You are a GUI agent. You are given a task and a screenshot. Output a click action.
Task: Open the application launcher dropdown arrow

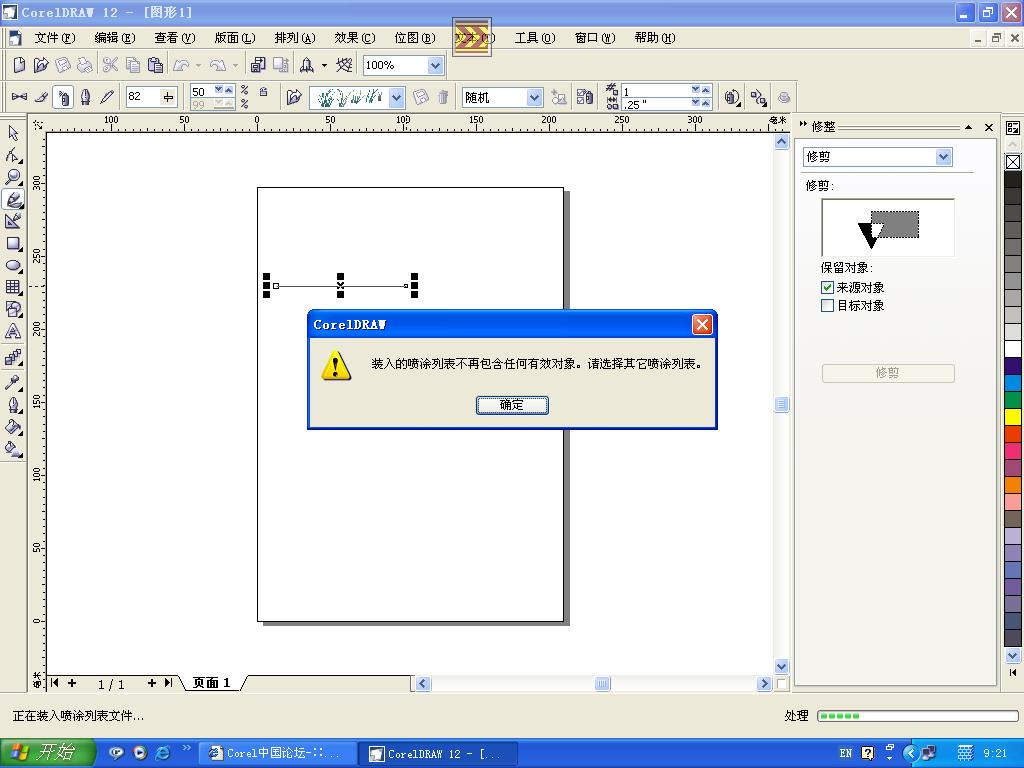click(324, 65)
